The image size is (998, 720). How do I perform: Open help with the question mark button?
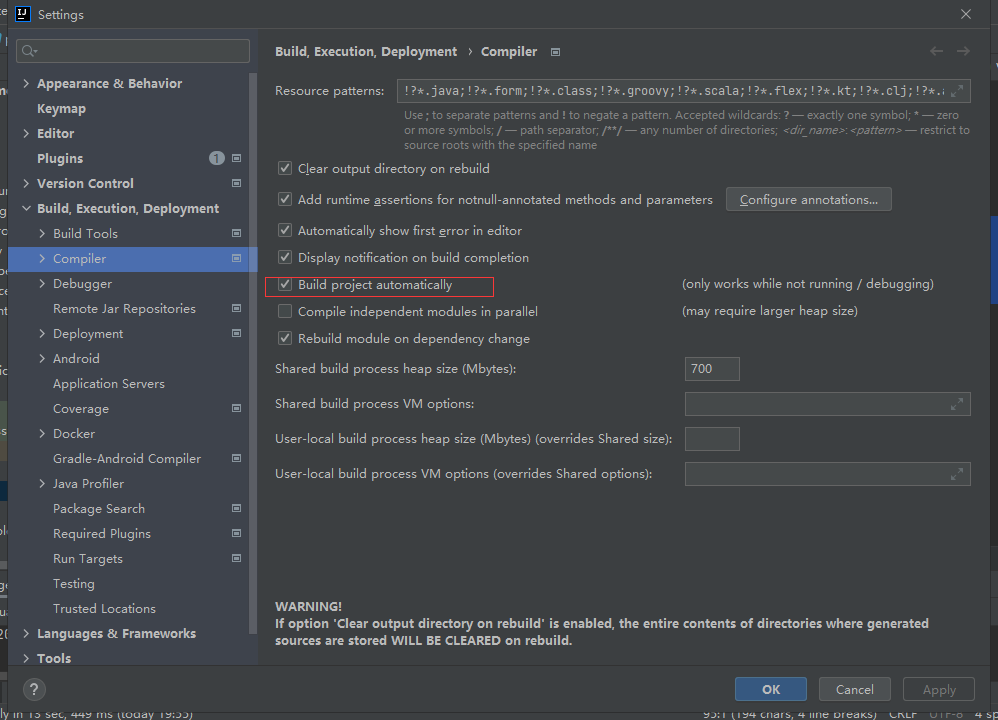click(34, 689)
